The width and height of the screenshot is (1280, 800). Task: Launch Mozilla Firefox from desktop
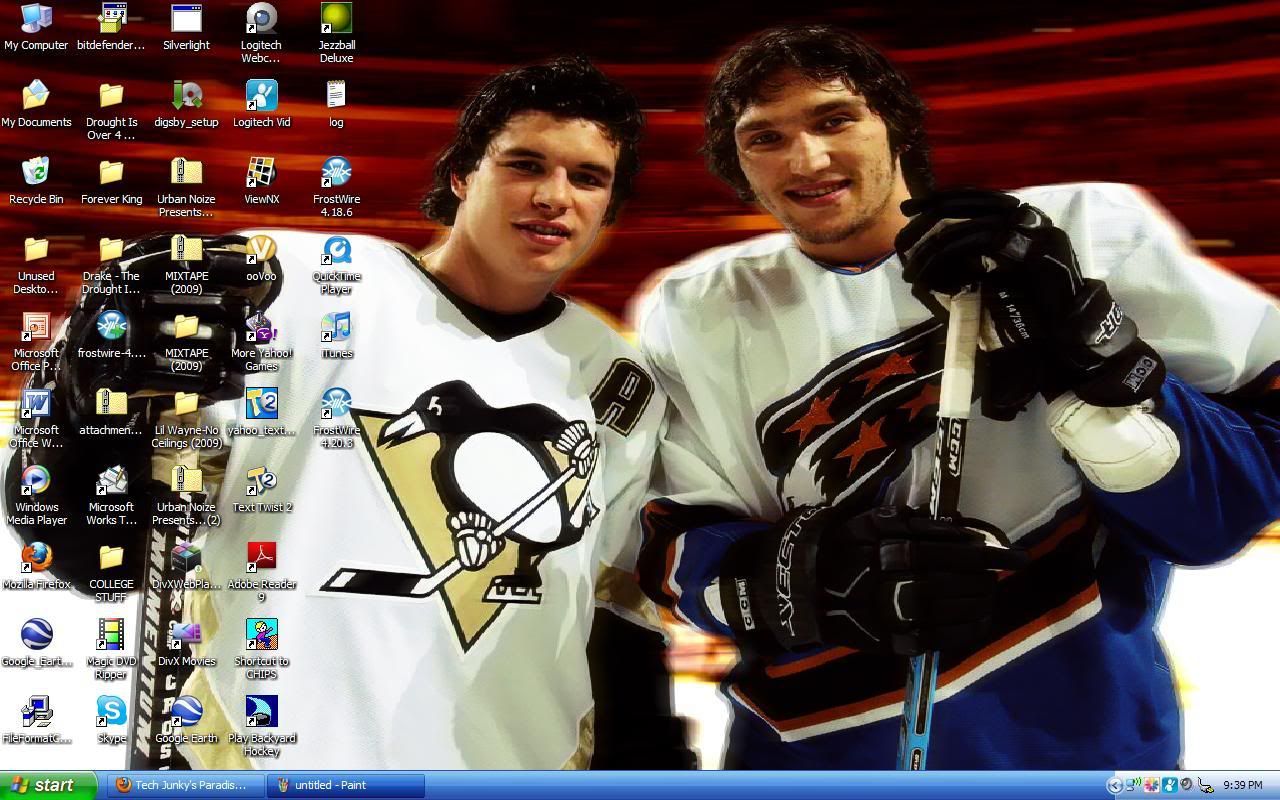pyautogui.click(x=36, y=567)
